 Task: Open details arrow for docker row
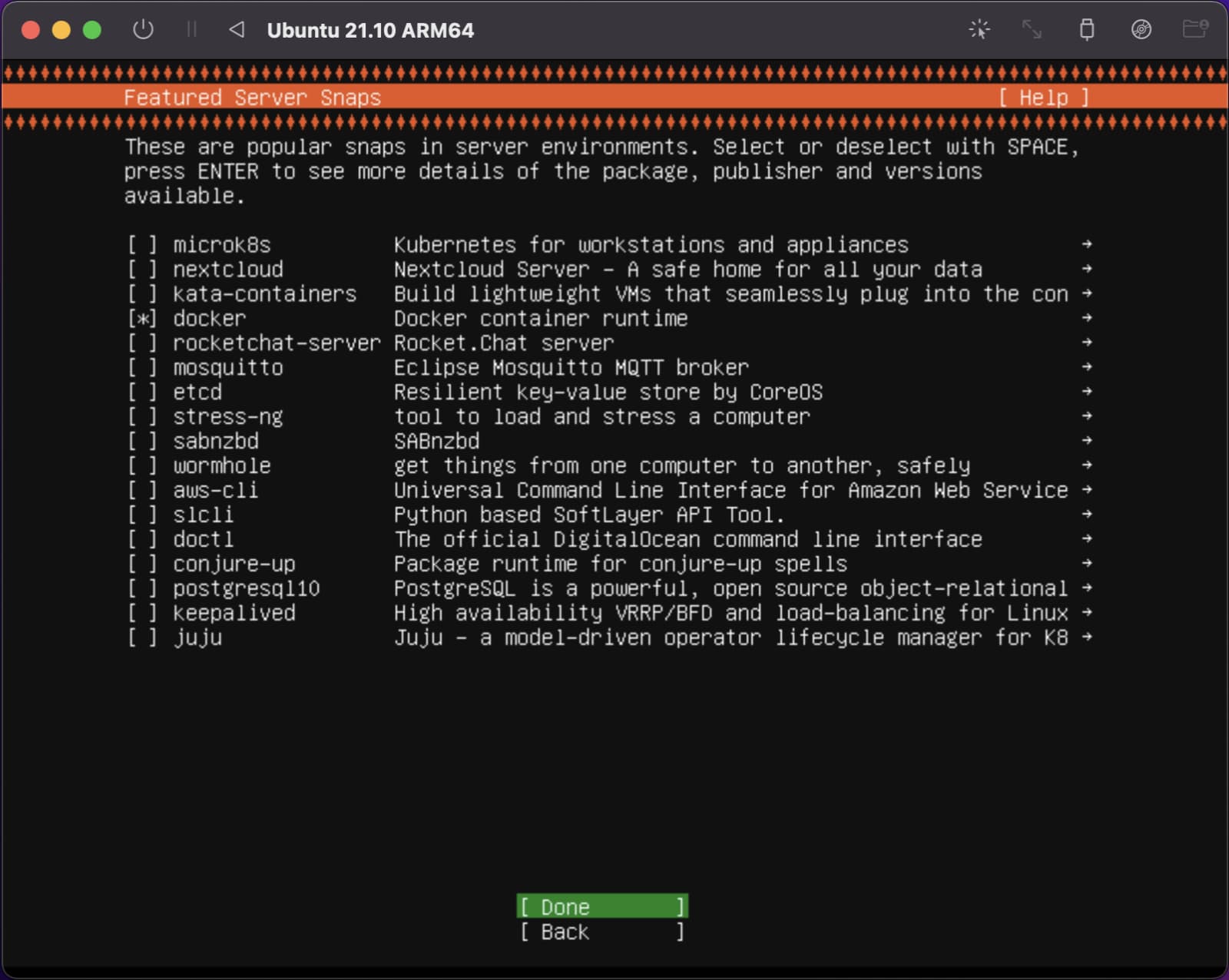pyautogui.click(x=1086, y=318)
